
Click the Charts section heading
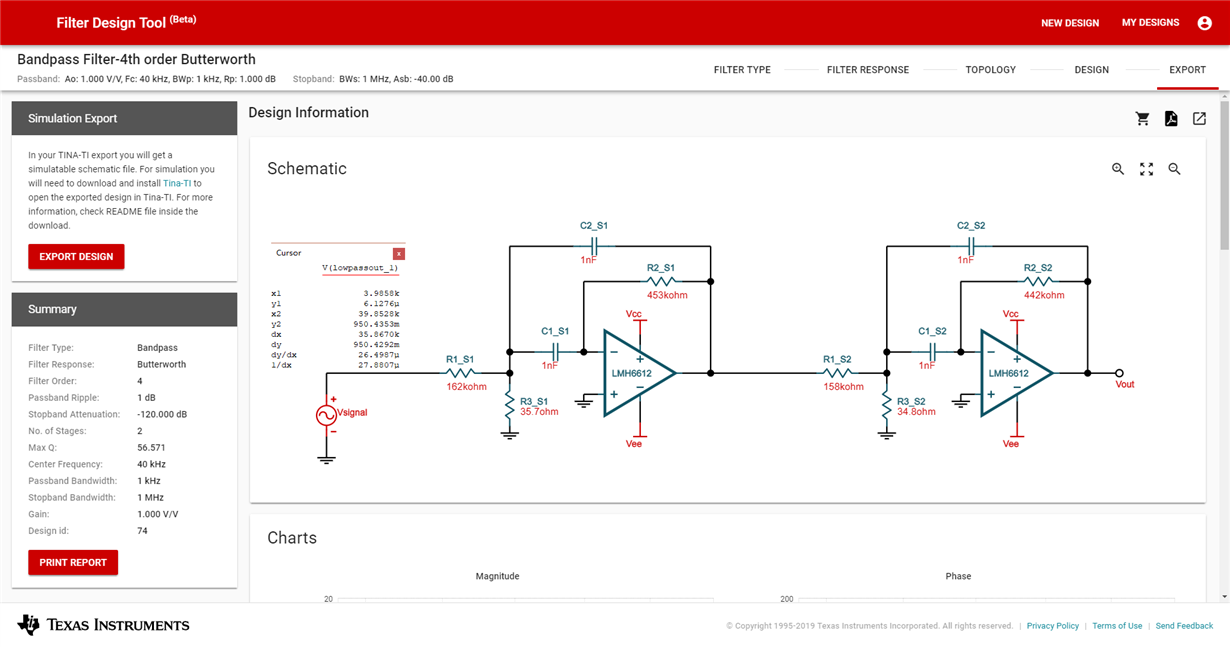pyautogui.click(x=292, y=538)
